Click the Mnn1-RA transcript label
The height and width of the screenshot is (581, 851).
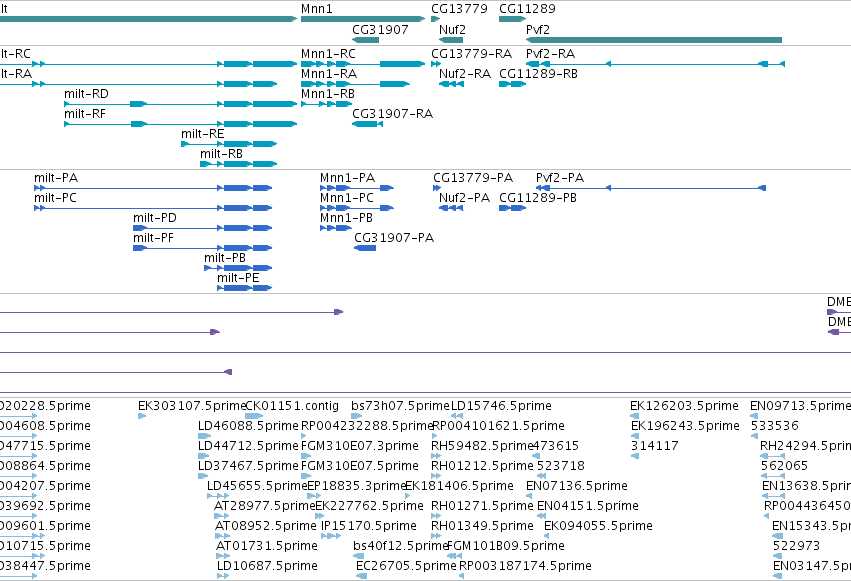click(329, 74)
